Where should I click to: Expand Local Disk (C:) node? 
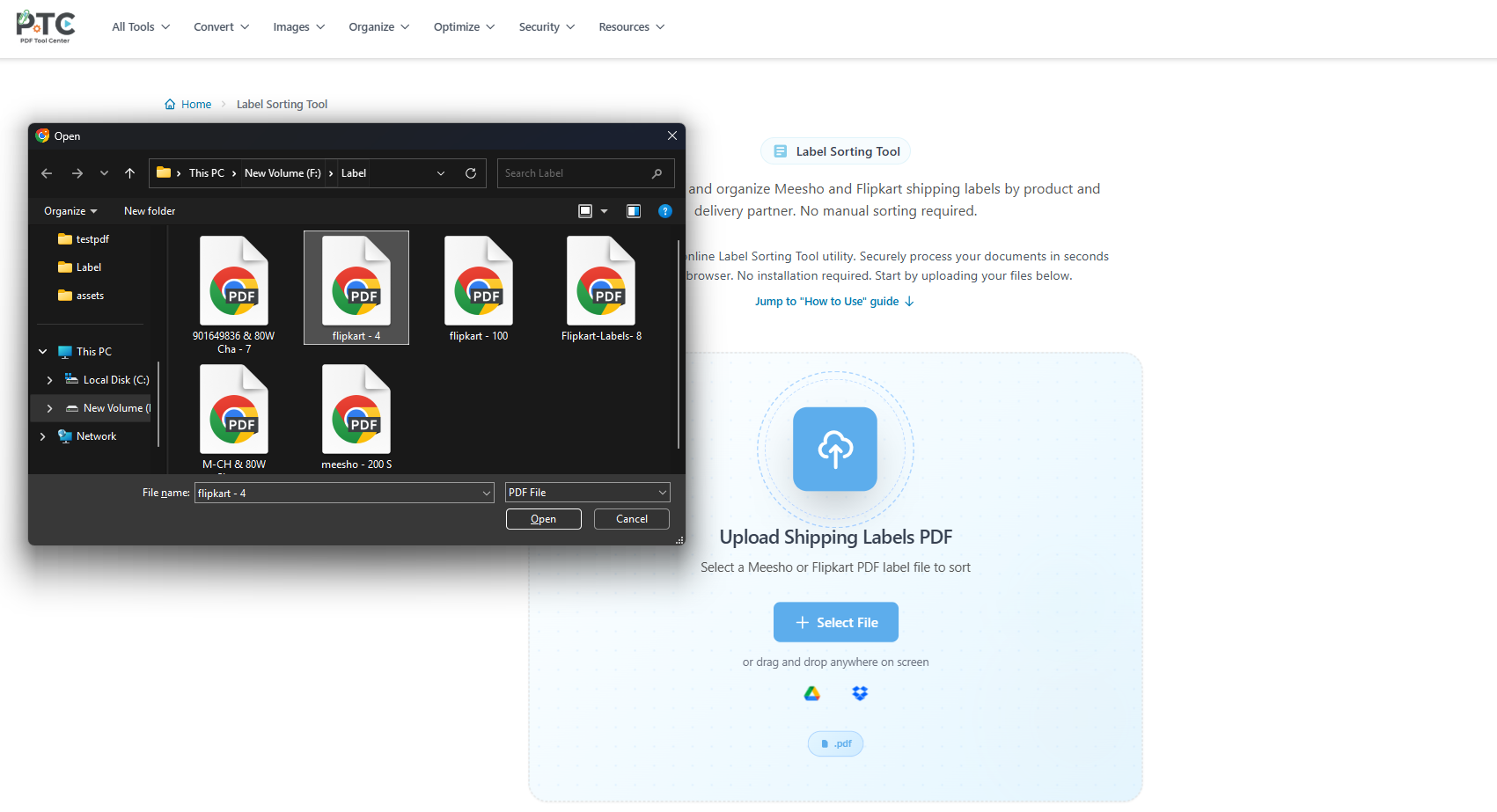click(49, 380)
